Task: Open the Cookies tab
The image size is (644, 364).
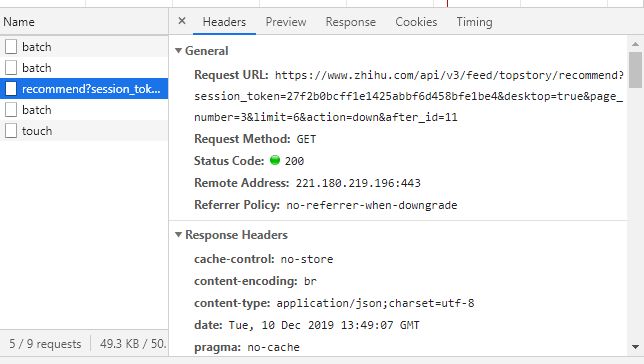Action: 416,22
